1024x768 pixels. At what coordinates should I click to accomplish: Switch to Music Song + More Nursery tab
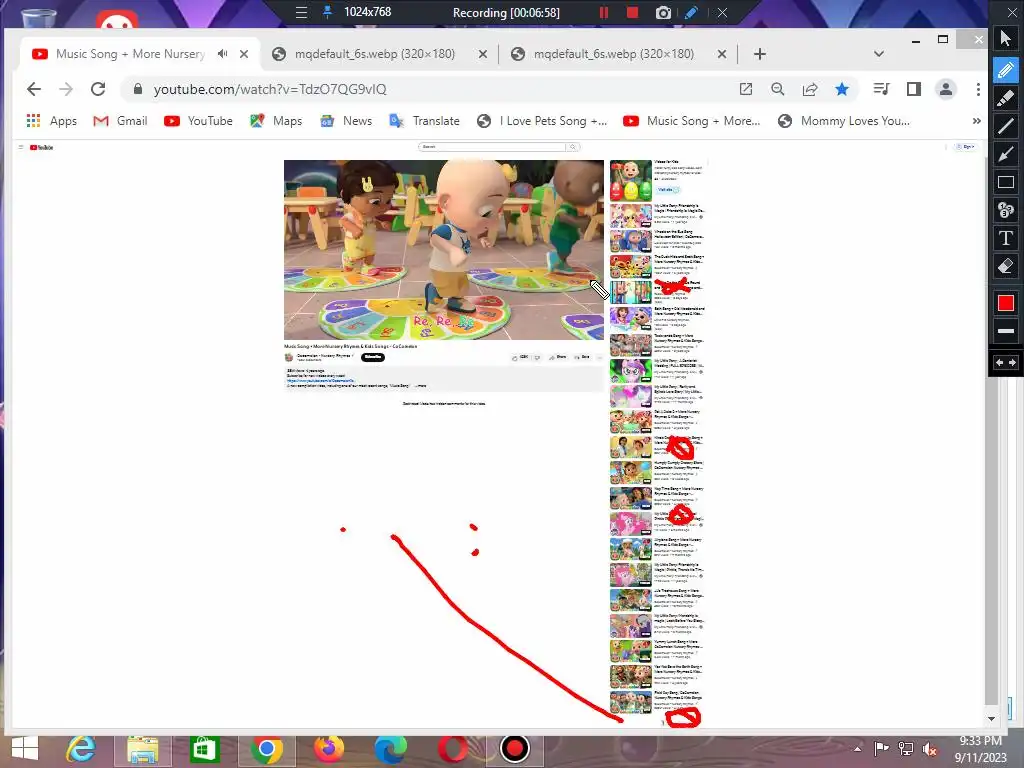pos(129,54)
